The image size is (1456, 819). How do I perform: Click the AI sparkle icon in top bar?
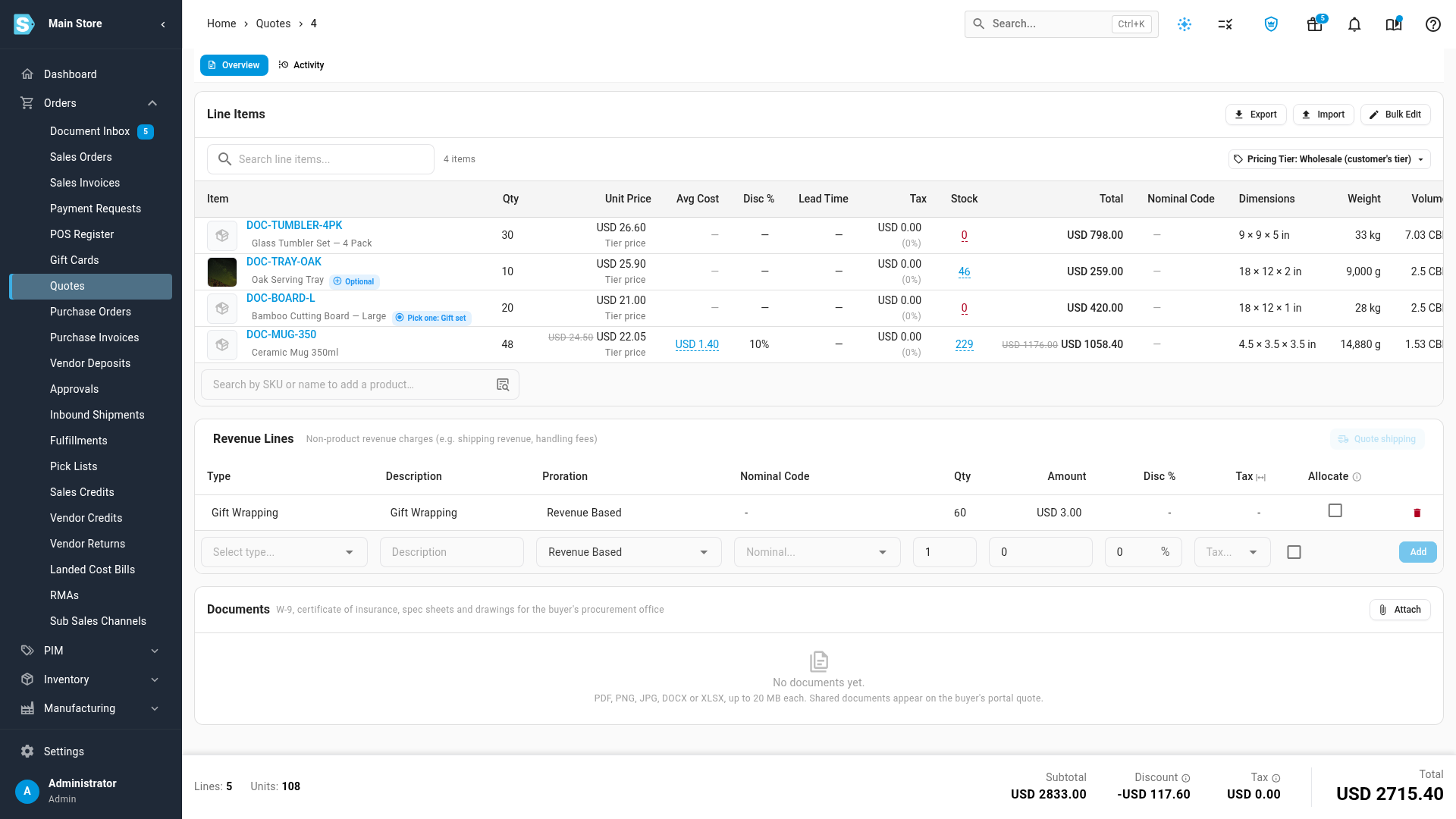(x=1185, y=24)
